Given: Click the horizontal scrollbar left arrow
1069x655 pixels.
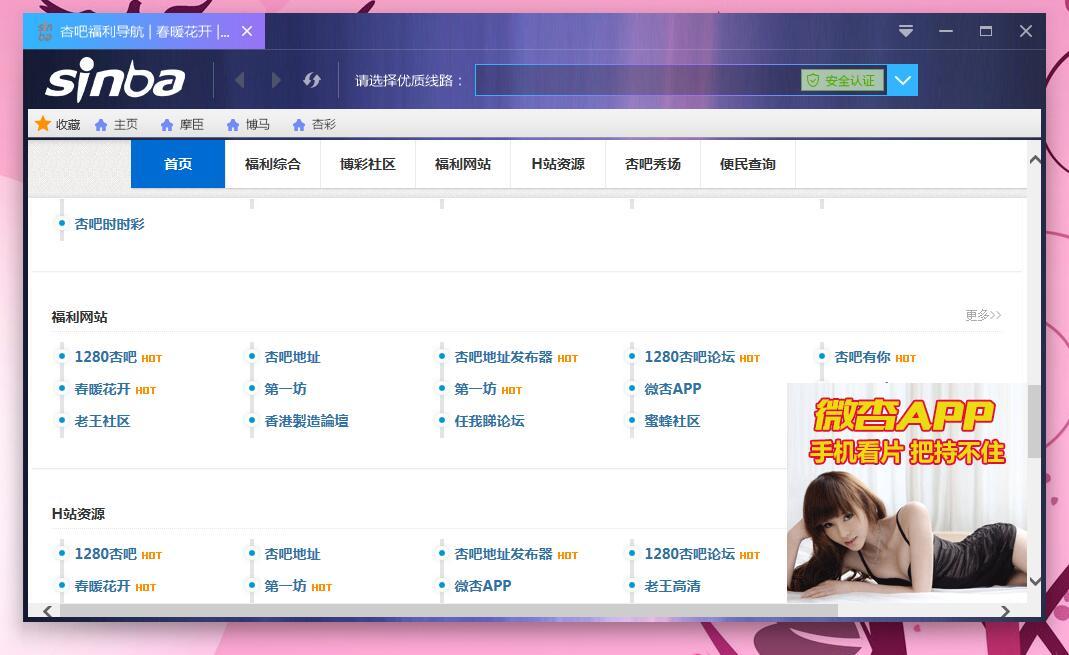Looking at the screenshot, I should tap(48, 611).
